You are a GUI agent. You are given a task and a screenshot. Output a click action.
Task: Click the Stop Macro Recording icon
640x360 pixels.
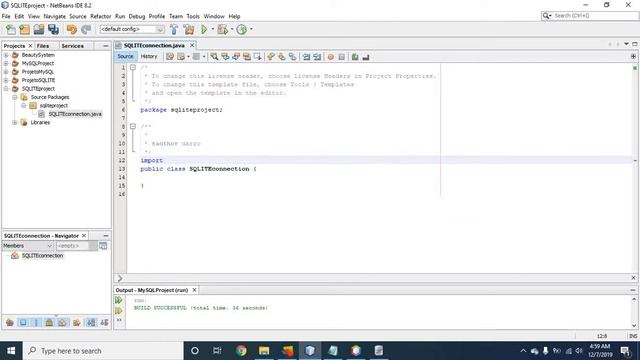point(342,57)
